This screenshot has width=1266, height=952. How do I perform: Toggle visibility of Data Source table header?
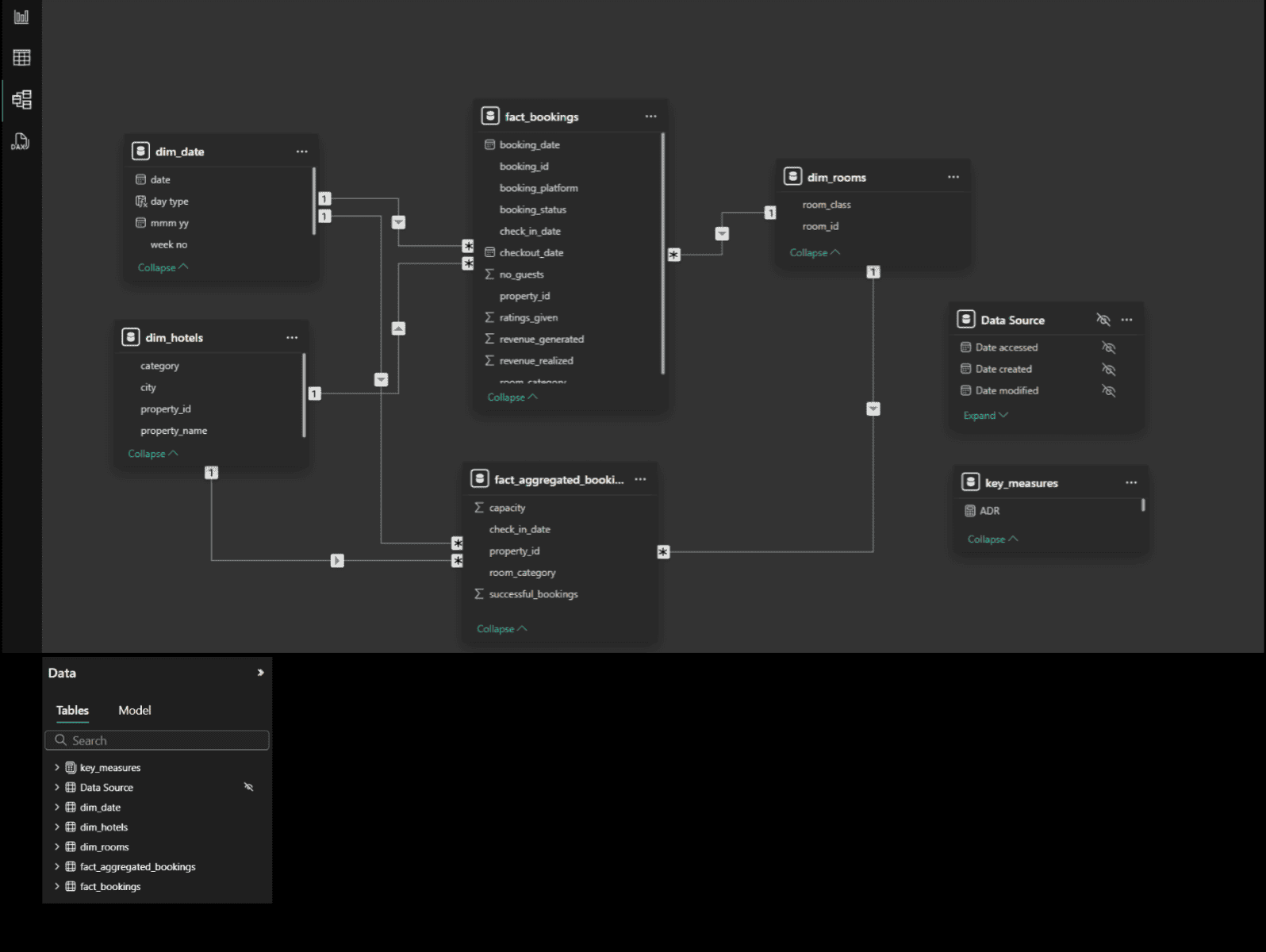pyautogui.click(x=1103, y=320)
